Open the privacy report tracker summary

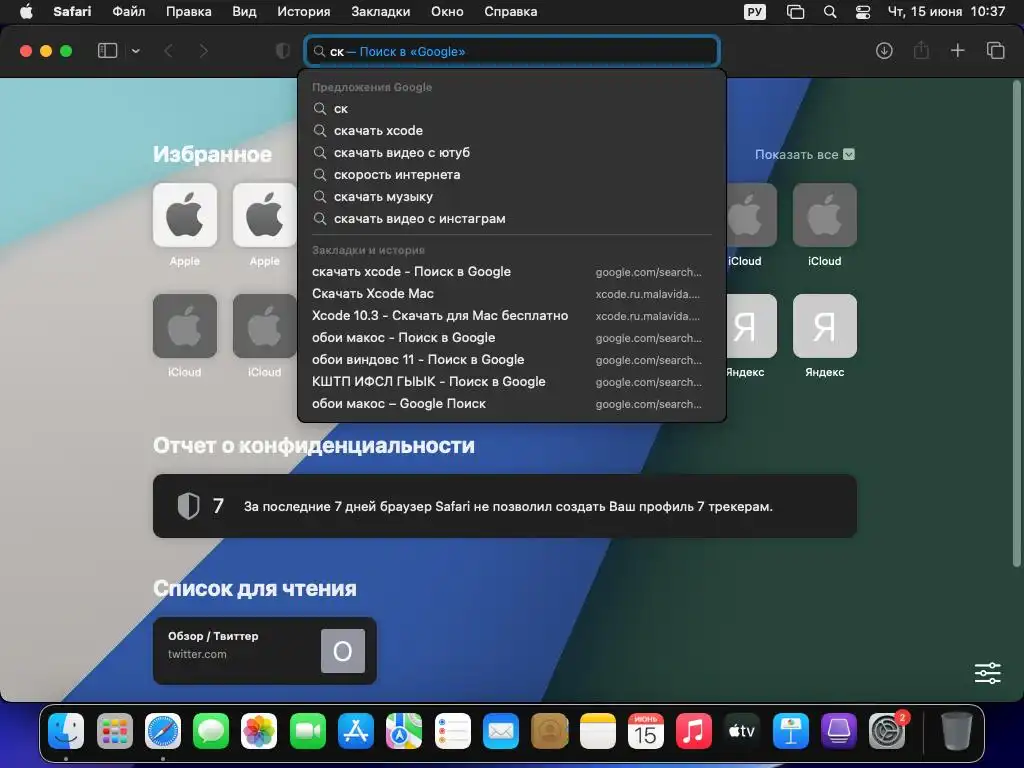click(505, 506)
